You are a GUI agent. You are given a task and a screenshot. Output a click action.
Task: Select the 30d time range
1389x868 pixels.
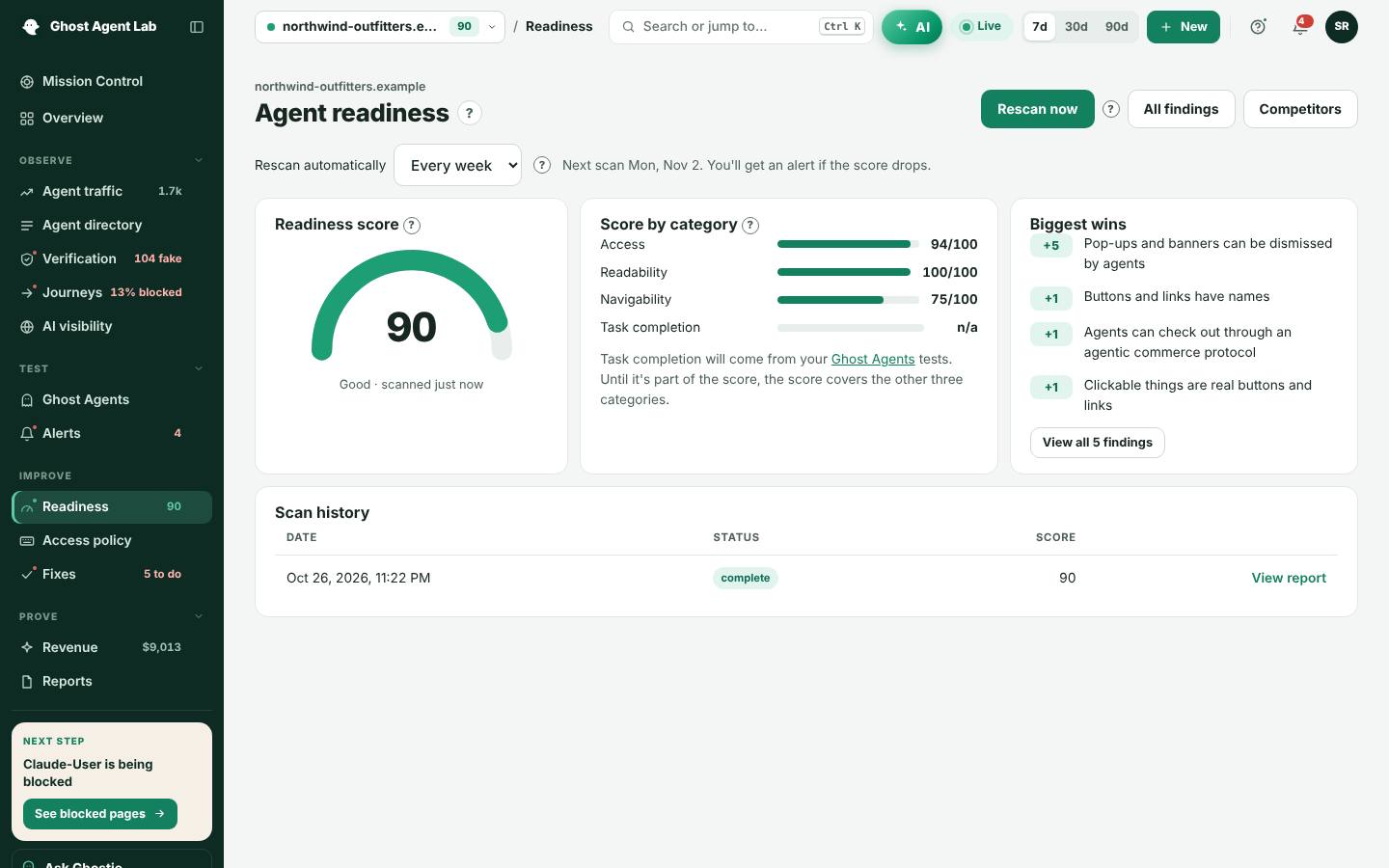click(1076, 27)
